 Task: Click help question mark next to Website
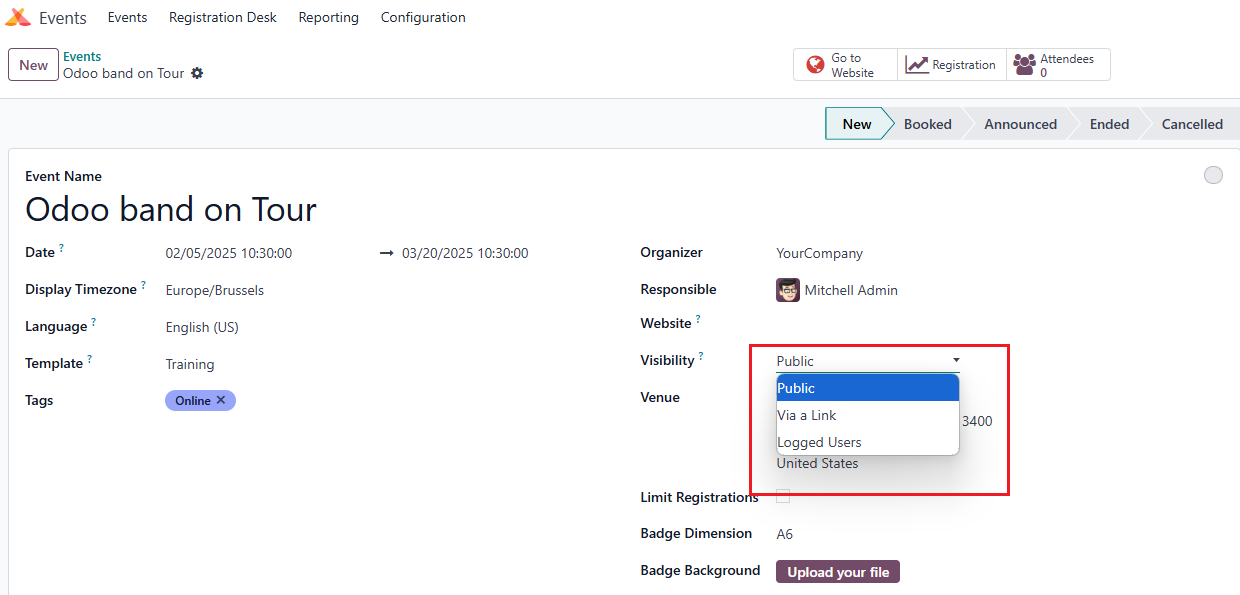click(698, 319)
